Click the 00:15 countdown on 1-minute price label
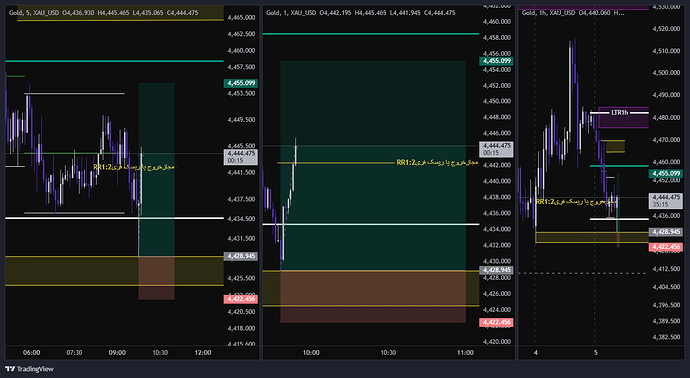This screenshot has width=690, height=378. [490, 153]
